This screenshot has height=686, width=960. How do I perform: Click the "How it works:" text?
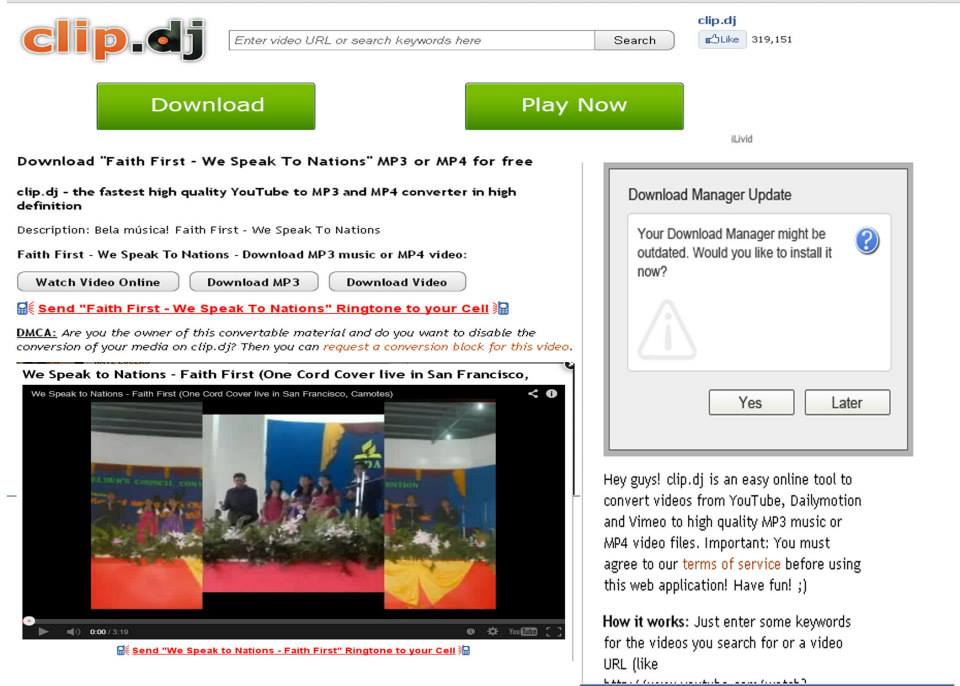coord(645,622)
